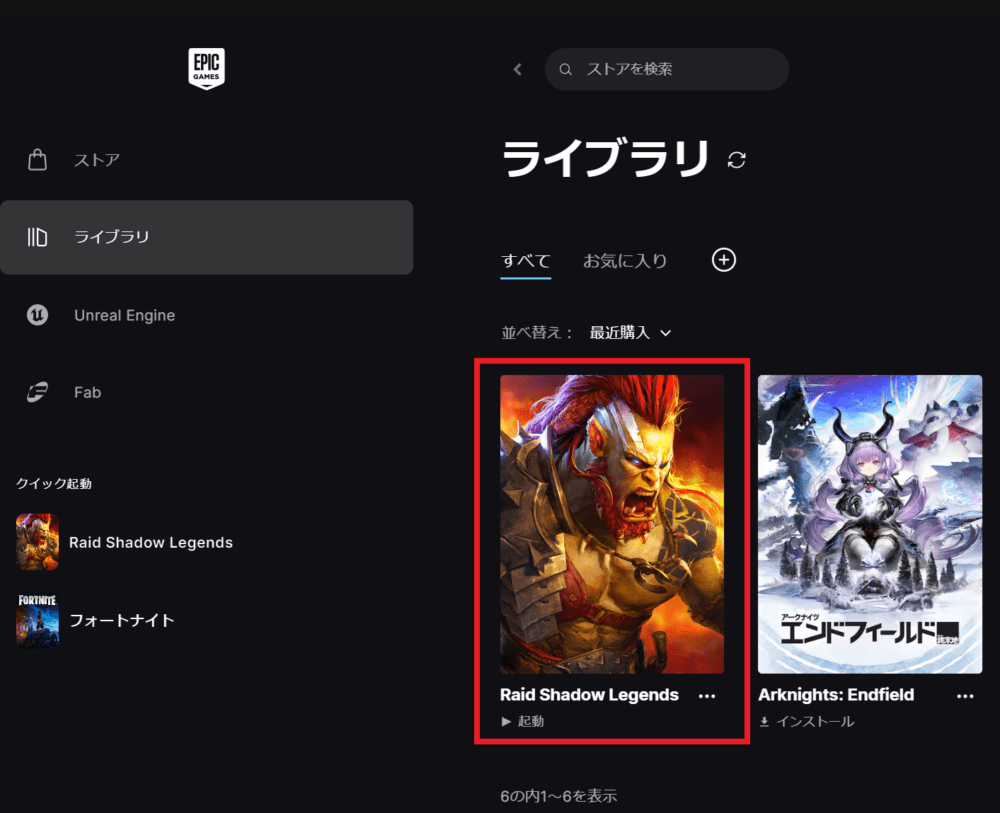Click the download icon under Arknights: Endfield
Image resolution: width=1000 pixels, height=813 pixels.
coord(764,721)
